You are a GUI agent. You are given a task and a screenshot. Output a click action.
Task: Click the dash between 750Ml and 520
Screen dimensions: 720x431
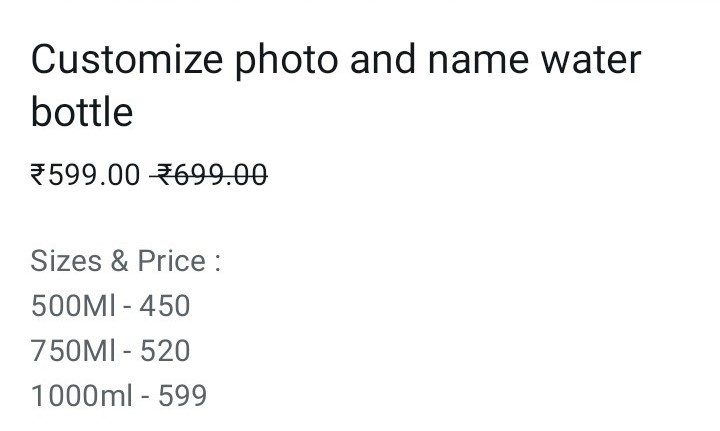pos(127,353)
